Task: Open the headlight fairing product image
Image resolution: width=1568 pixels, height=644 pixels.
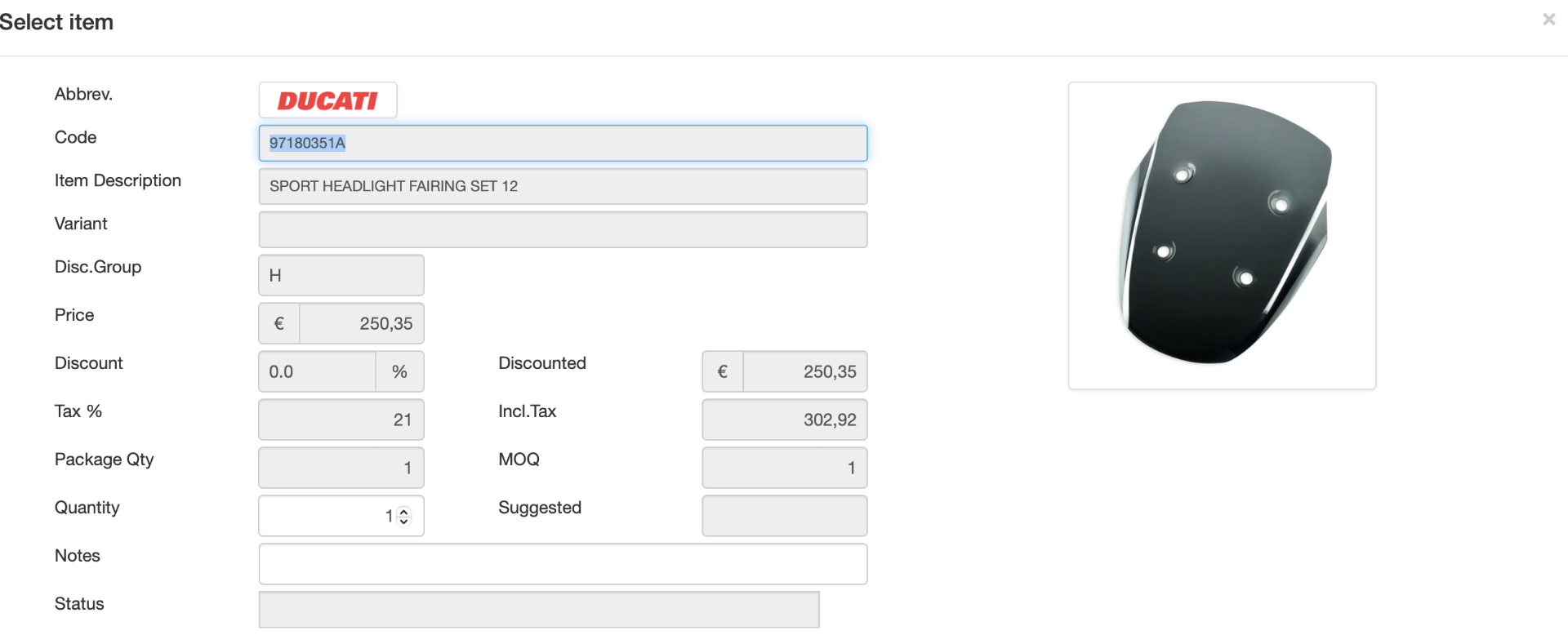Action: pos(1222,235)
